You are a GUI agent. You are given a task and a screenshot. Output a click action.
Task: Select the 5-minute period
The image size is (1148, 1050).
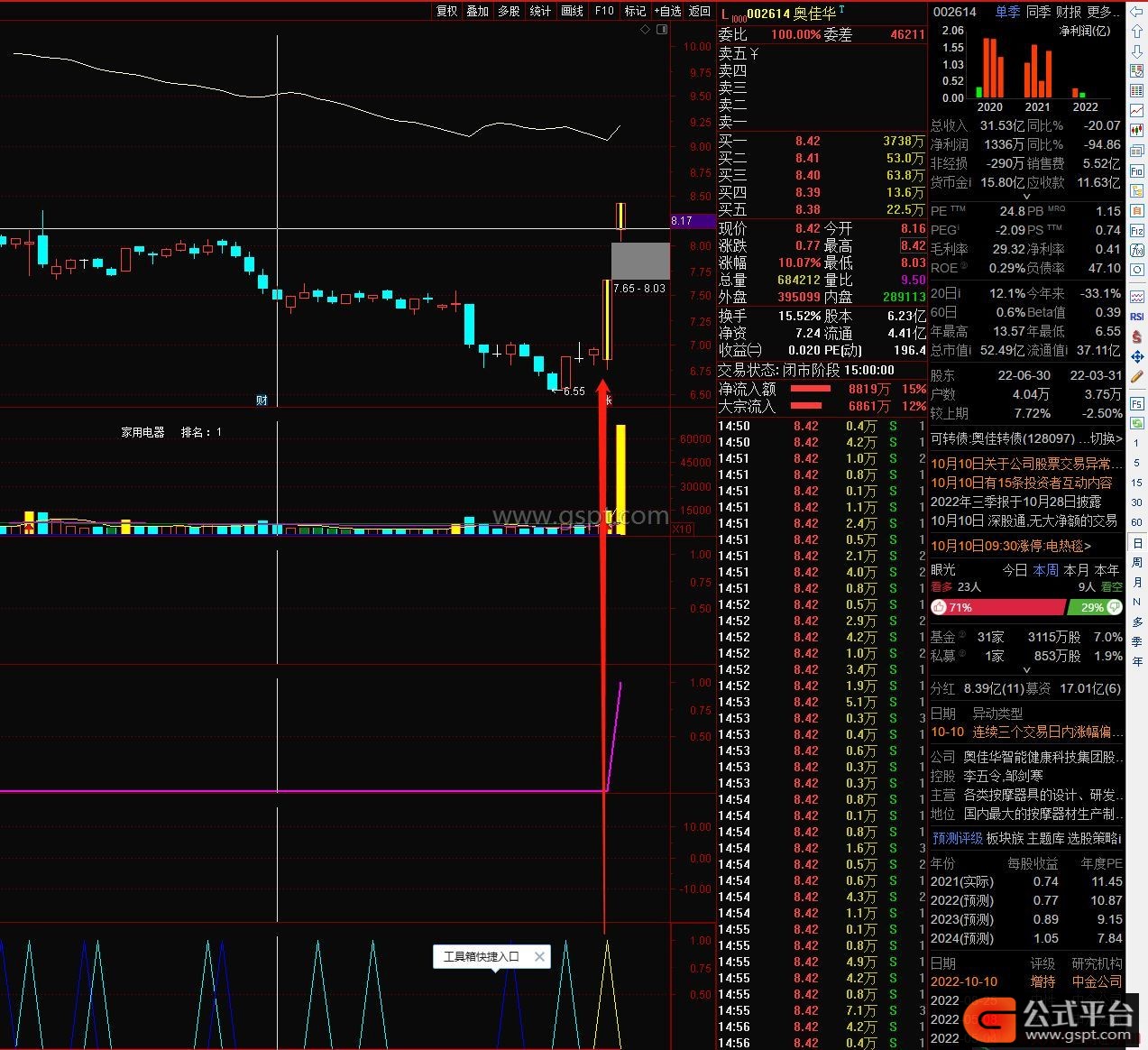[1137, 463]
